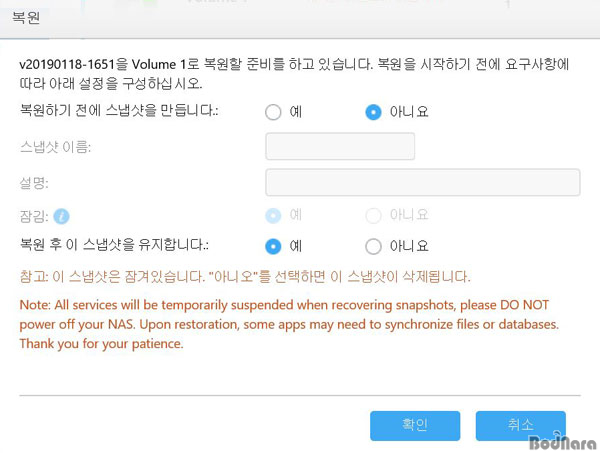Confirm the restore with the 확인 button

(x=415, y=425)
